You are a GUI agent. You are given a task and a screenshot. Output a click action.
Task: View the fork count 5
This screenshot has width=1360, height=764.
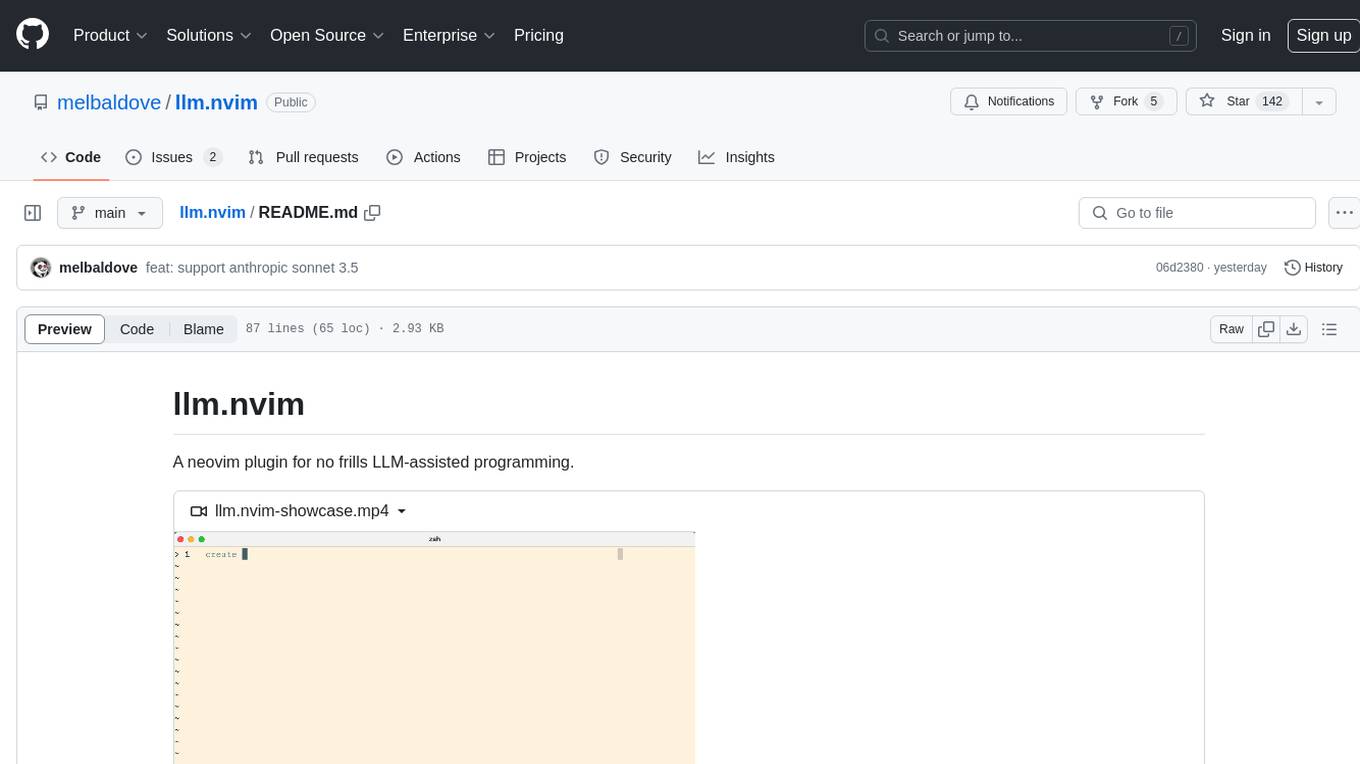click(x=1153, y=102)
